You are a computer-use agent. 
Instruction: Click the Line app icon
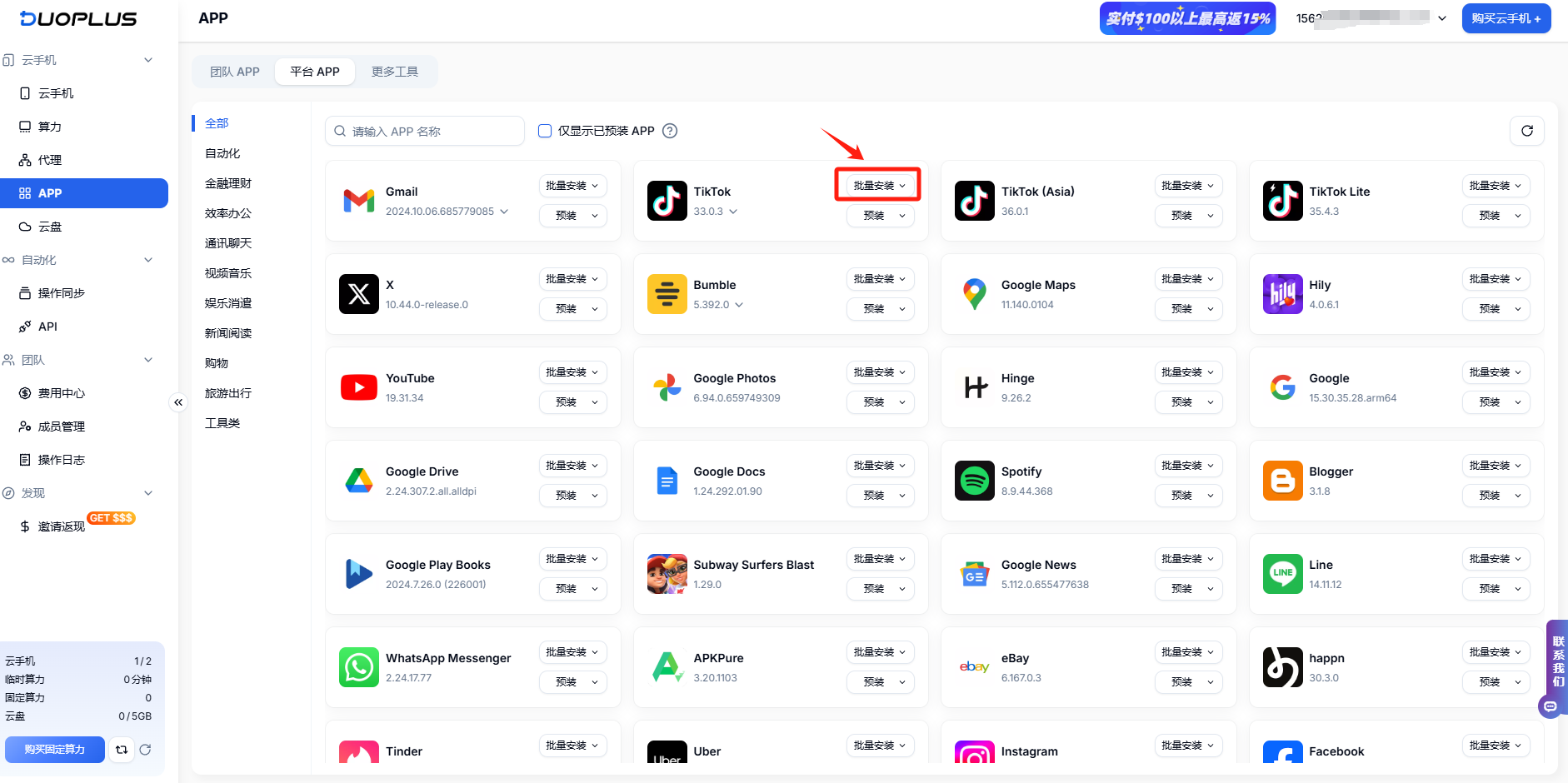pyautogui.click(x=1283, y=574)
